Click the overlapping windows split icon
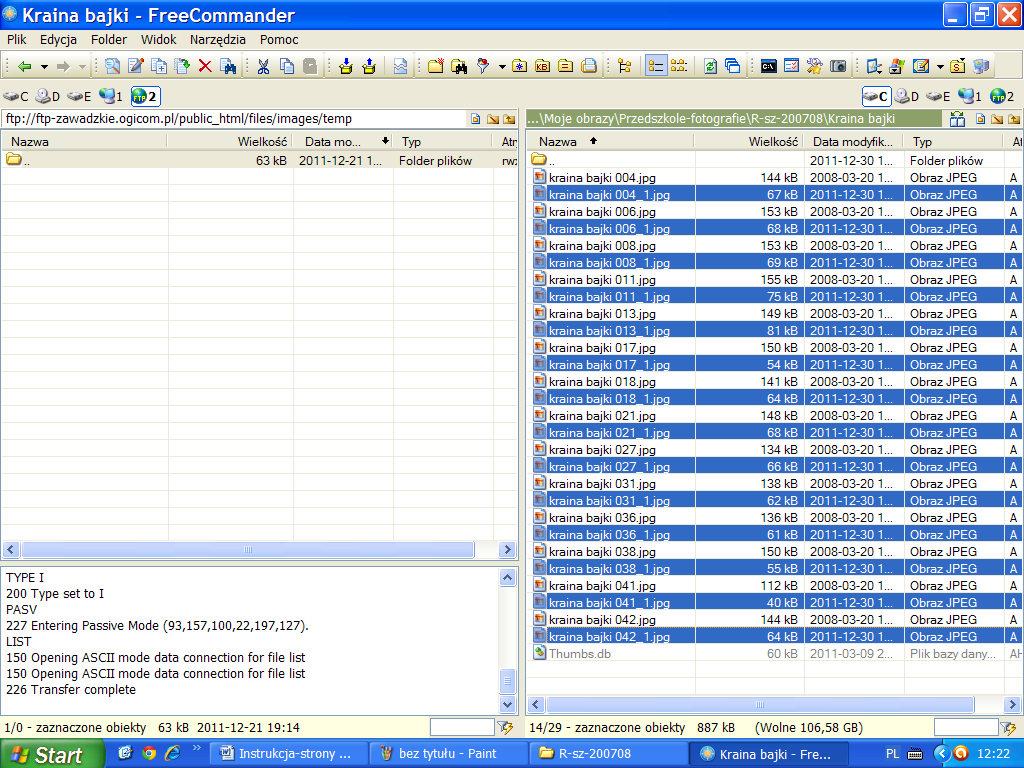 pos(733,66)
